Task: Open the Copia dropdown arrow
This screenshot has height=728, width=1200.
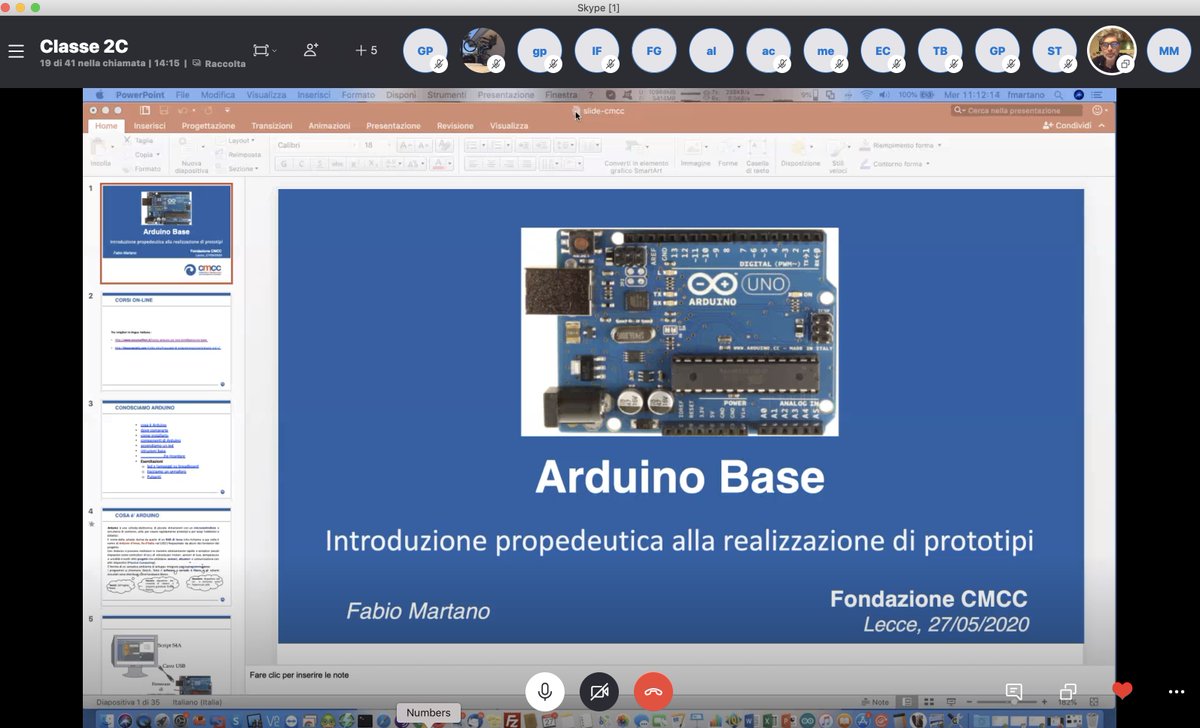Action: (158, 155)
